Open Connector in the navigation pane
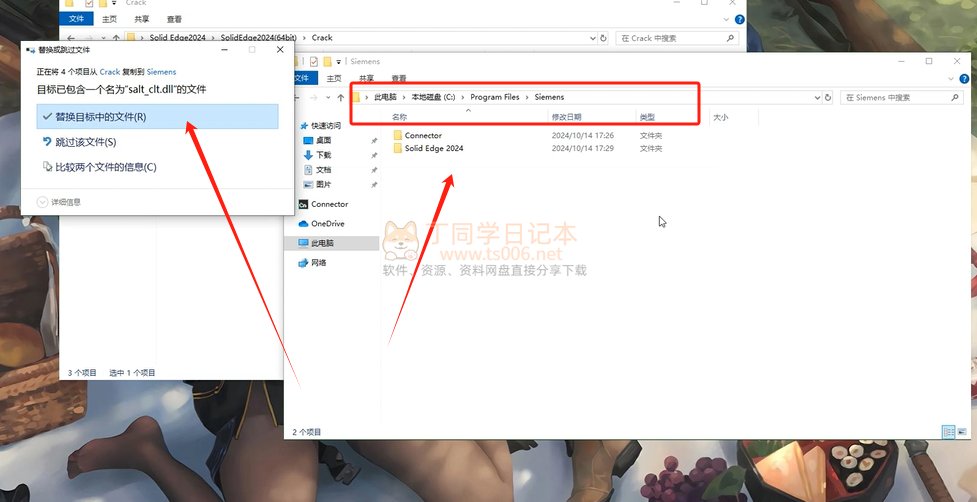Screen dimensions: 977x502 coord(323,204)
